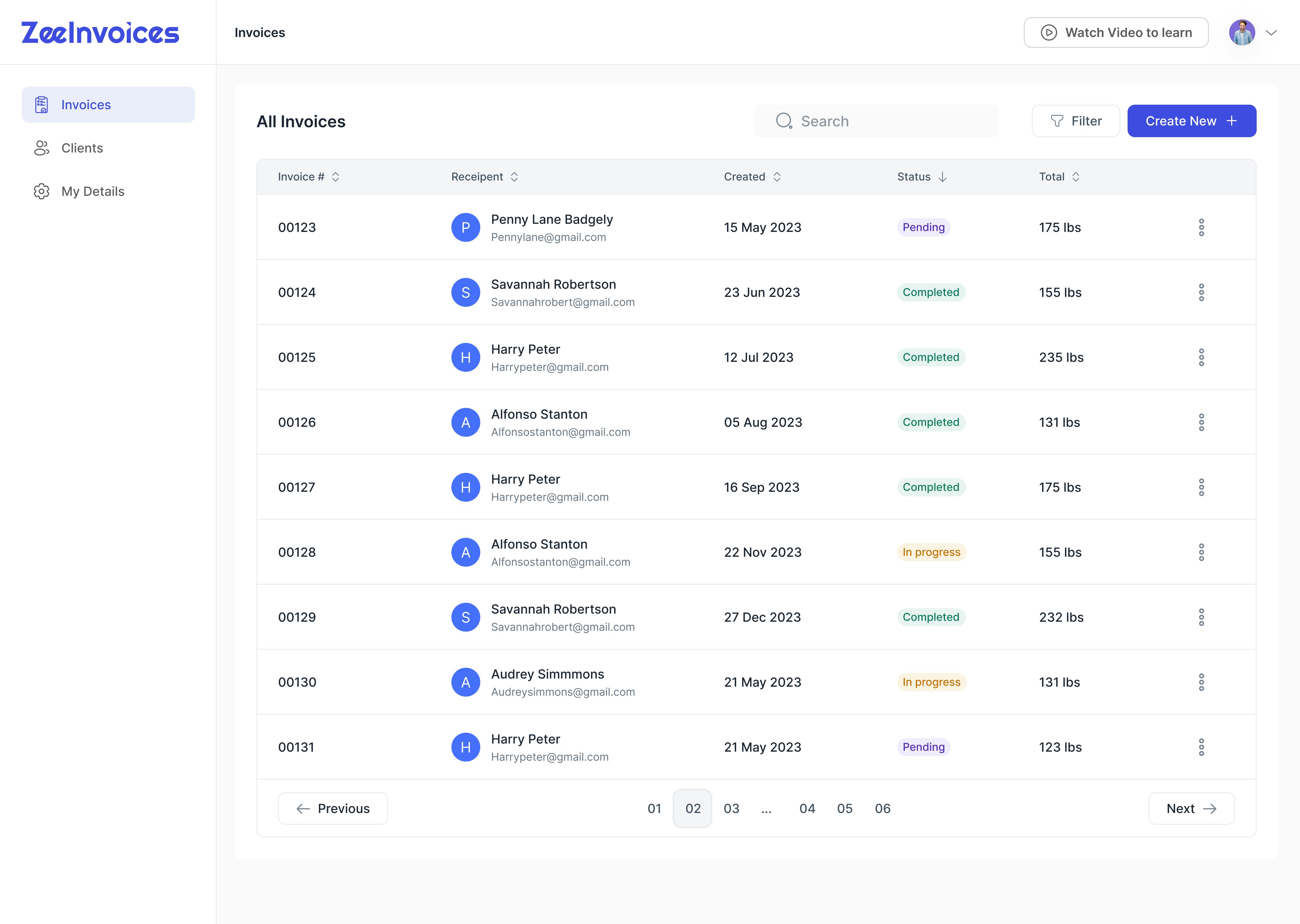1300x924 pixels.
Task: Sort by Invoice # column
Action: pyautogui.click(x=336, y=177)
